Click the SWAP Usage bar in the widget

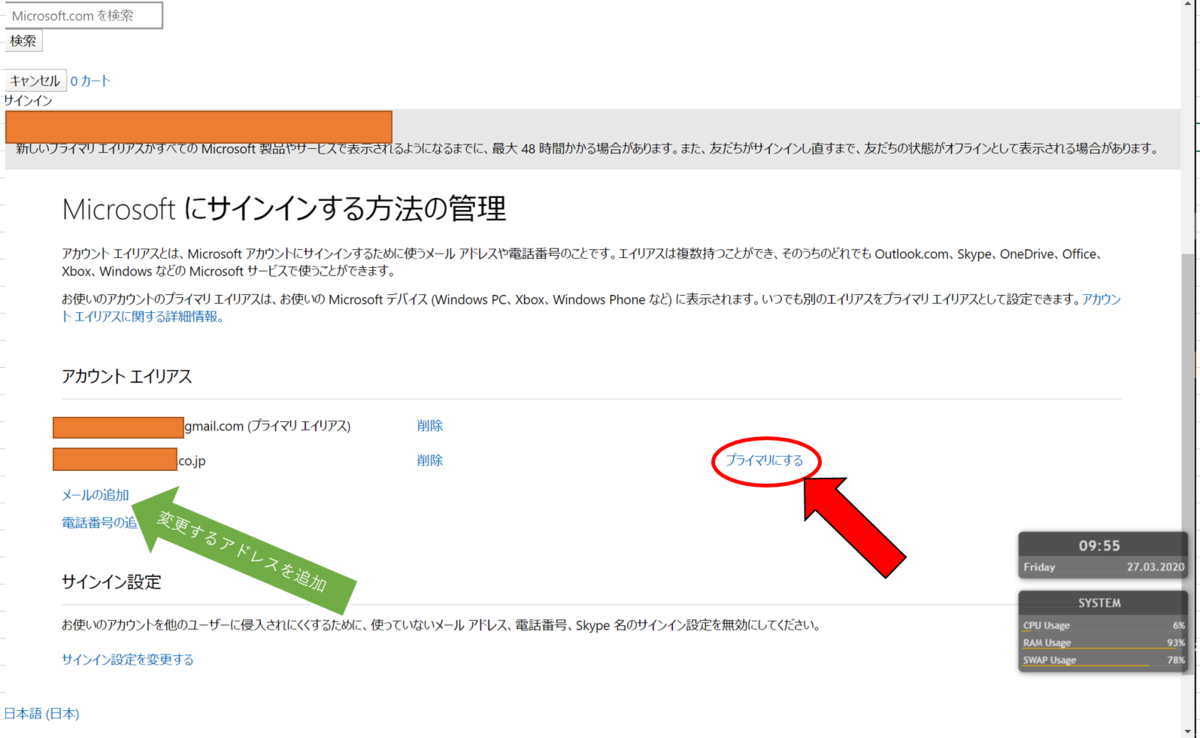1104,660
